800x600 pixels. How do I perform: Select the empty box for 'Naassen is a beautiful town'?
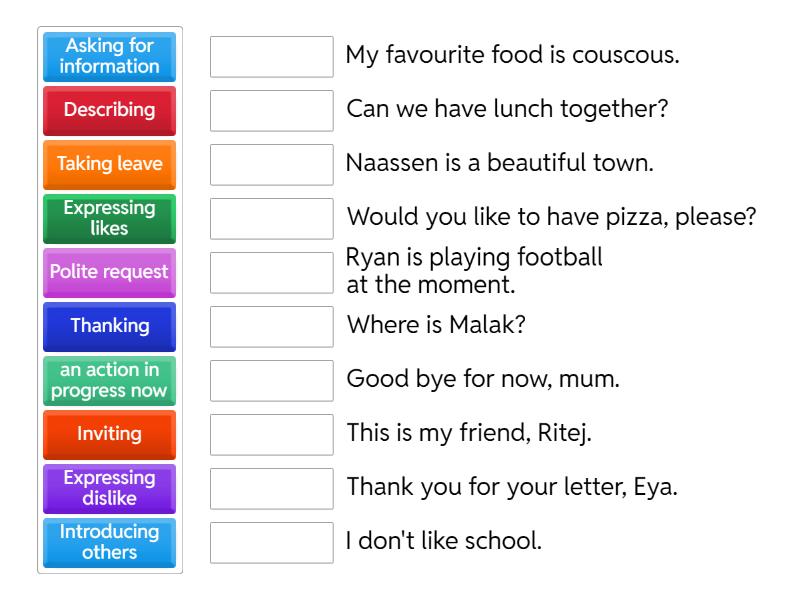tap(272, 165)
